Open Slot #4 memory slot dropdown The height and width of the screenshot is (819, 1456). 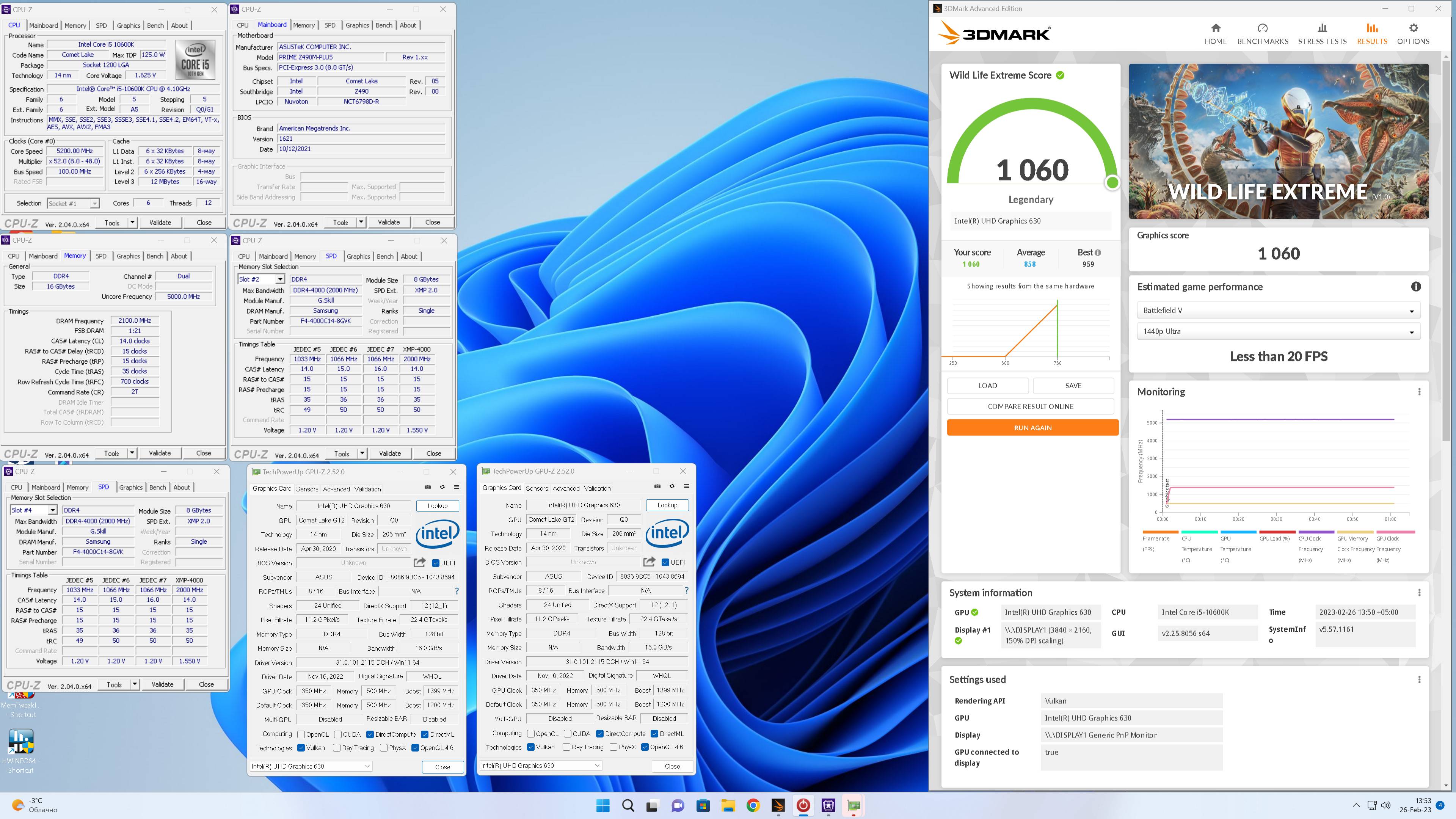click(x=33, y=510)
